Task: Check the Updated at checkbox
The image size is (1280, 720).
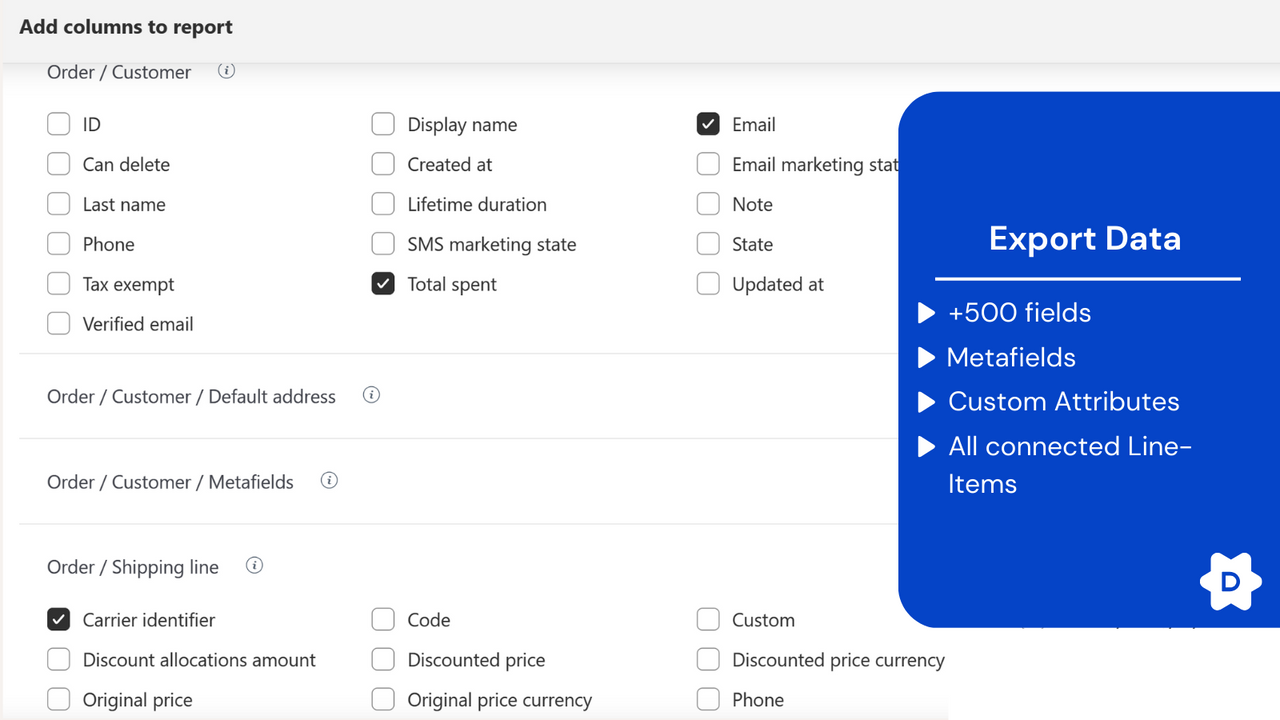Action: click(x=708, y=284)
